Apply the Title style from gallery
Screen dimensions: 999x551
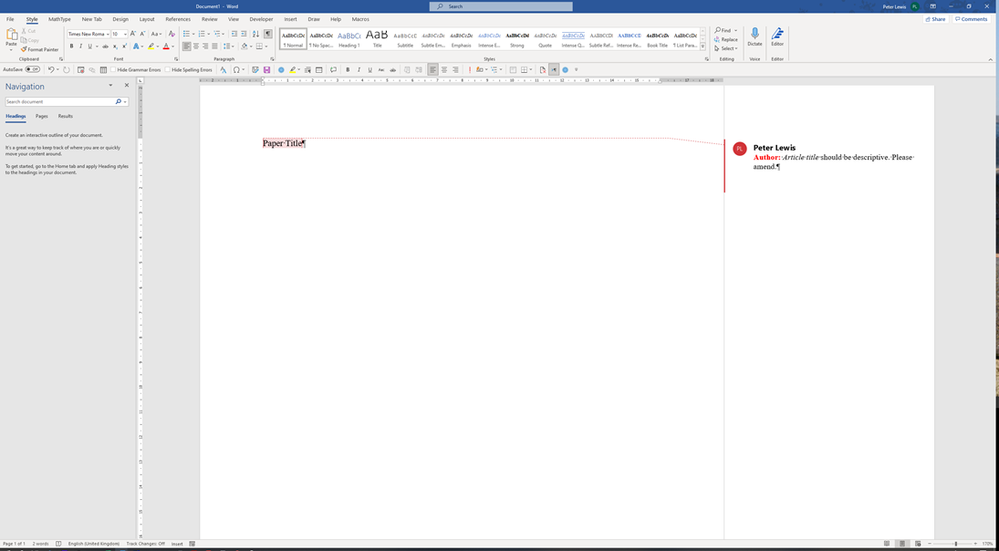coord(377,39)
